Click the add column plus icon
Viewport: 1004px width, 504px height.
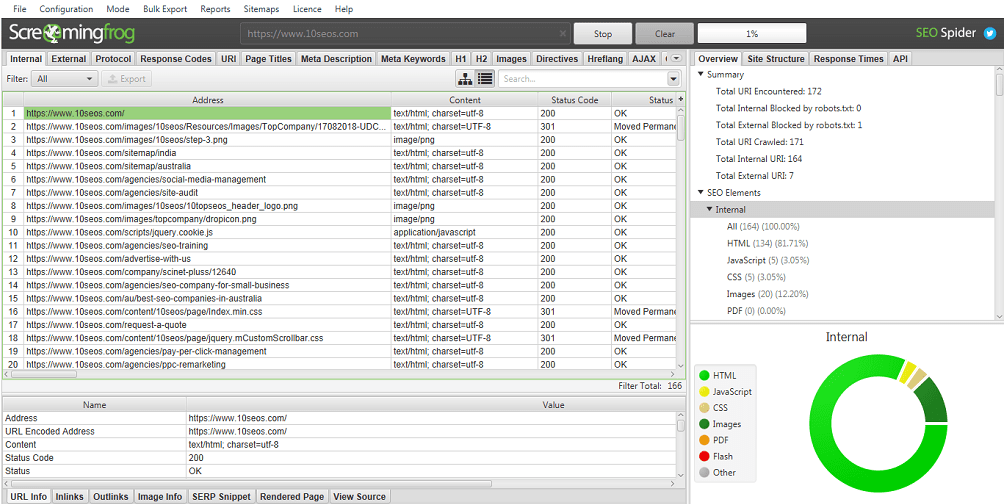[680, 99]
